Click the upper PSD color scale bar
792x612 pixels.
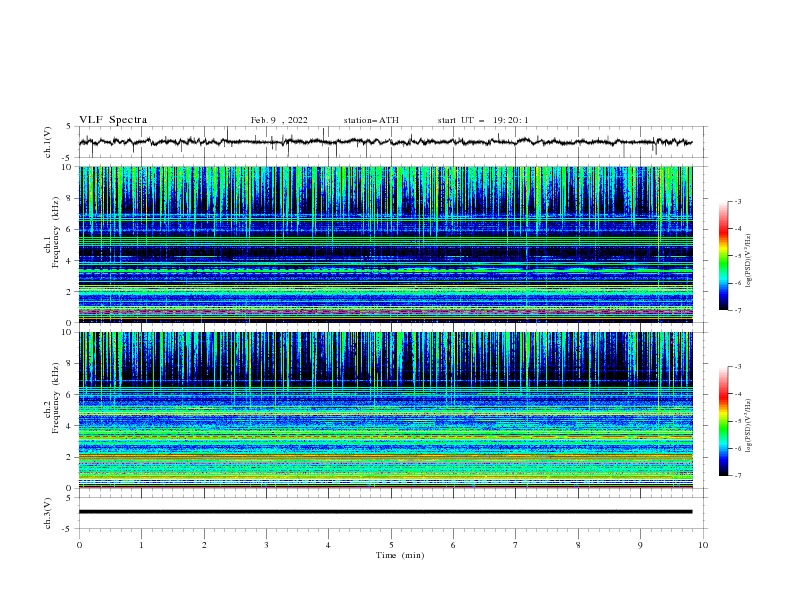723,256
